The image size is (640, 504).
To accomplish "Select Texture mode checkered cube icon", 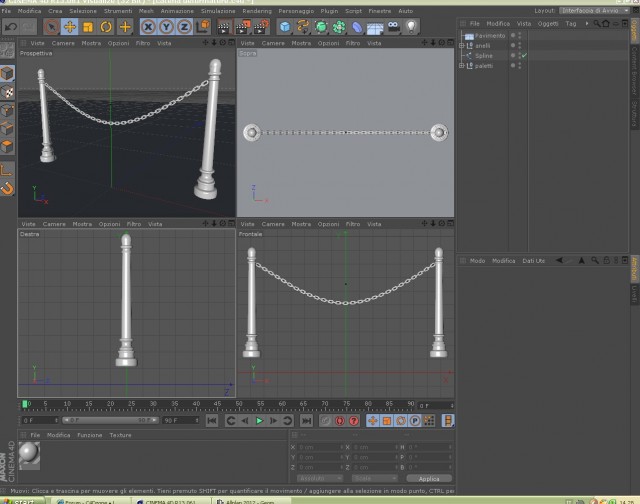I will coord(7,92).
